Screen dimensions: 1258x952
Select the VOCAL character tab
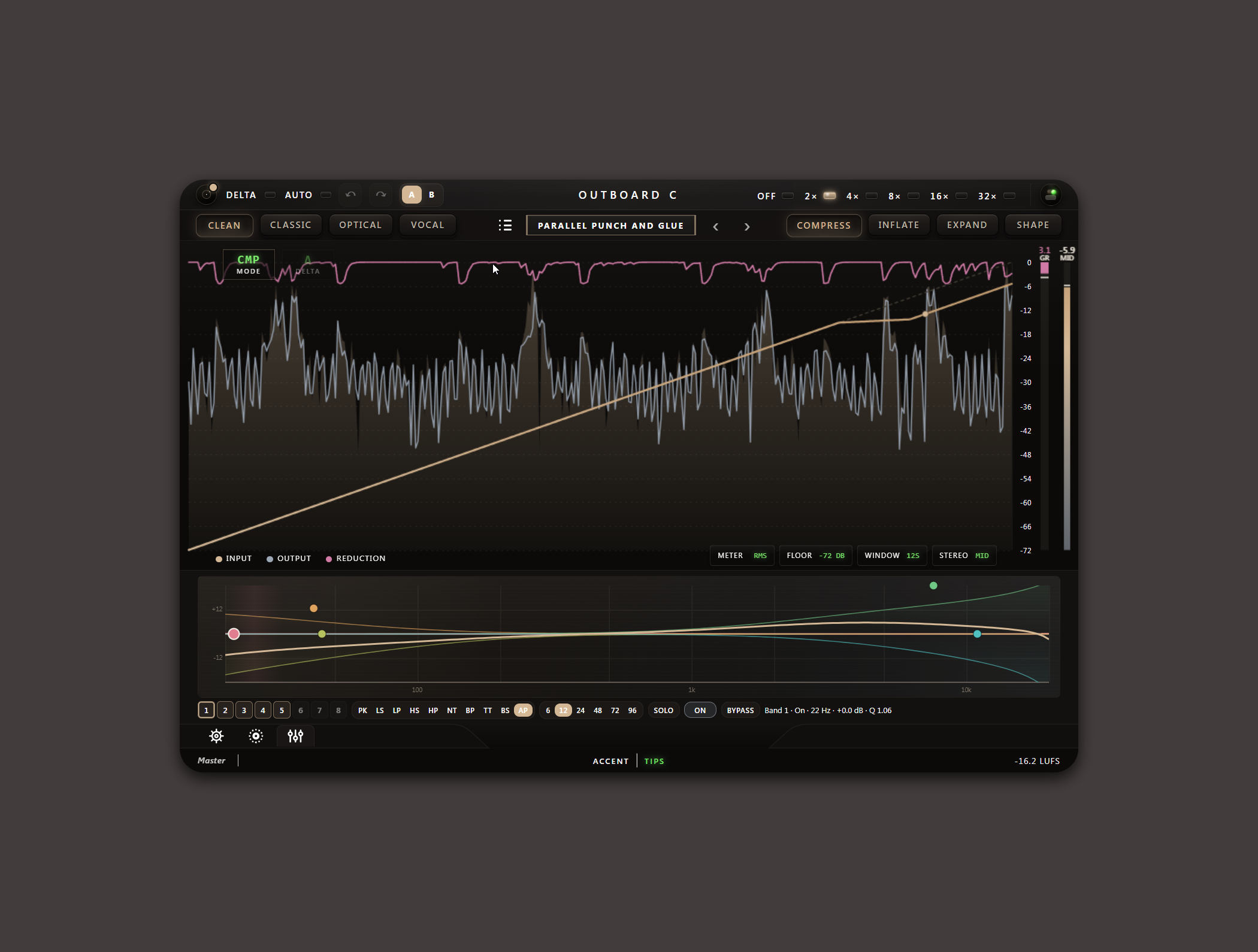coord(427,225)
